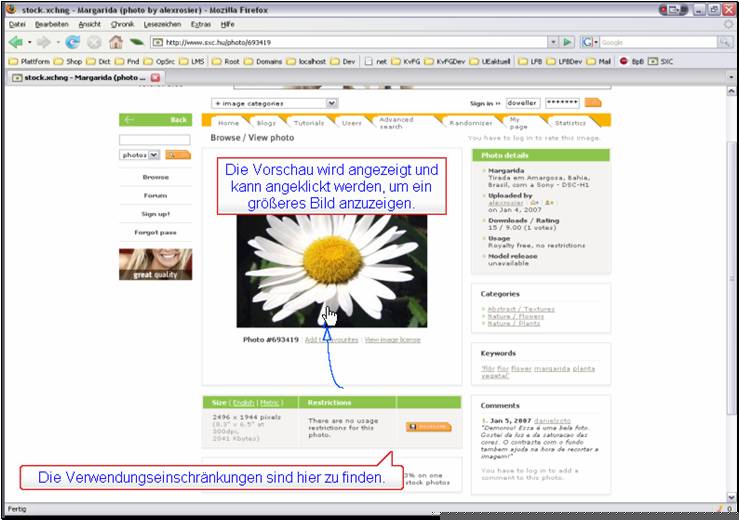The width and height of the screenshot is (739, 520).
Task: Click the Google search magnifier icon
Action: [x=724, y=42]
